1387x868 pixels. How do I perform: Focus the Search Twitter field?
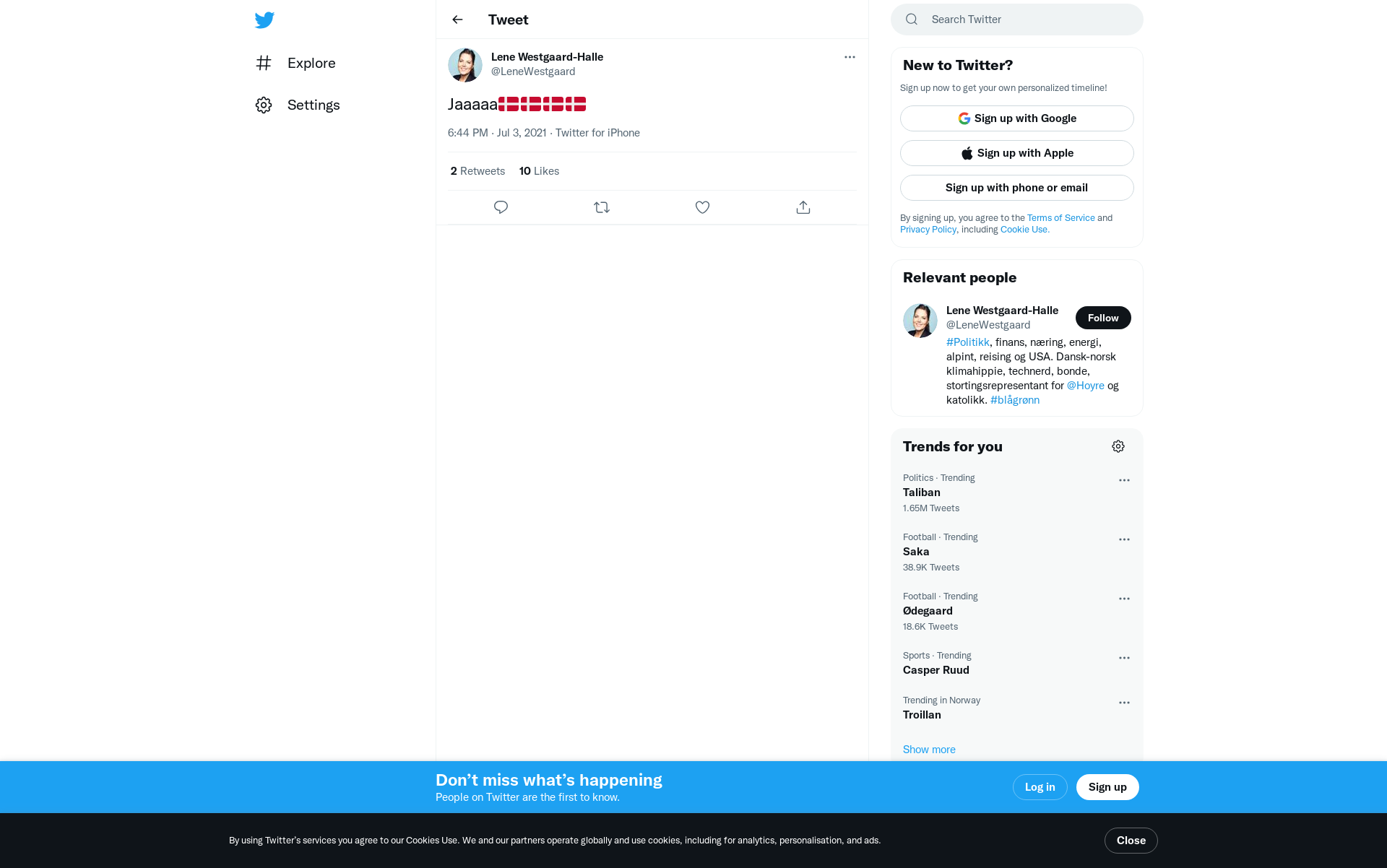tap(1017, 19)
